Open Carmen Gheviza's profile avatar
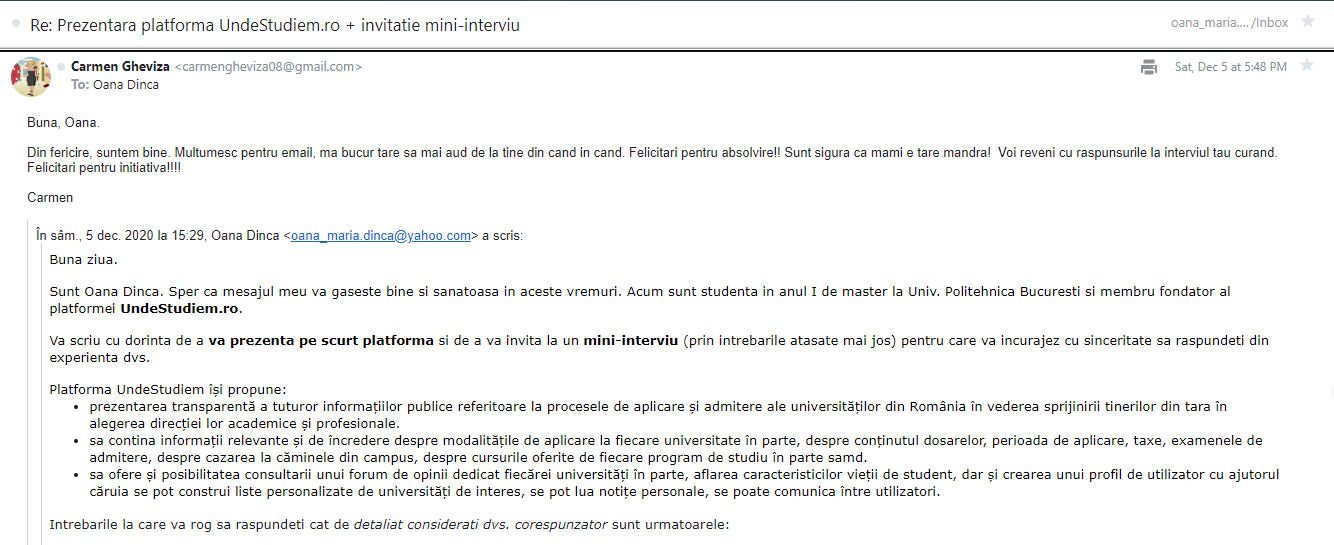1334x545 pixels. (31, 77)
